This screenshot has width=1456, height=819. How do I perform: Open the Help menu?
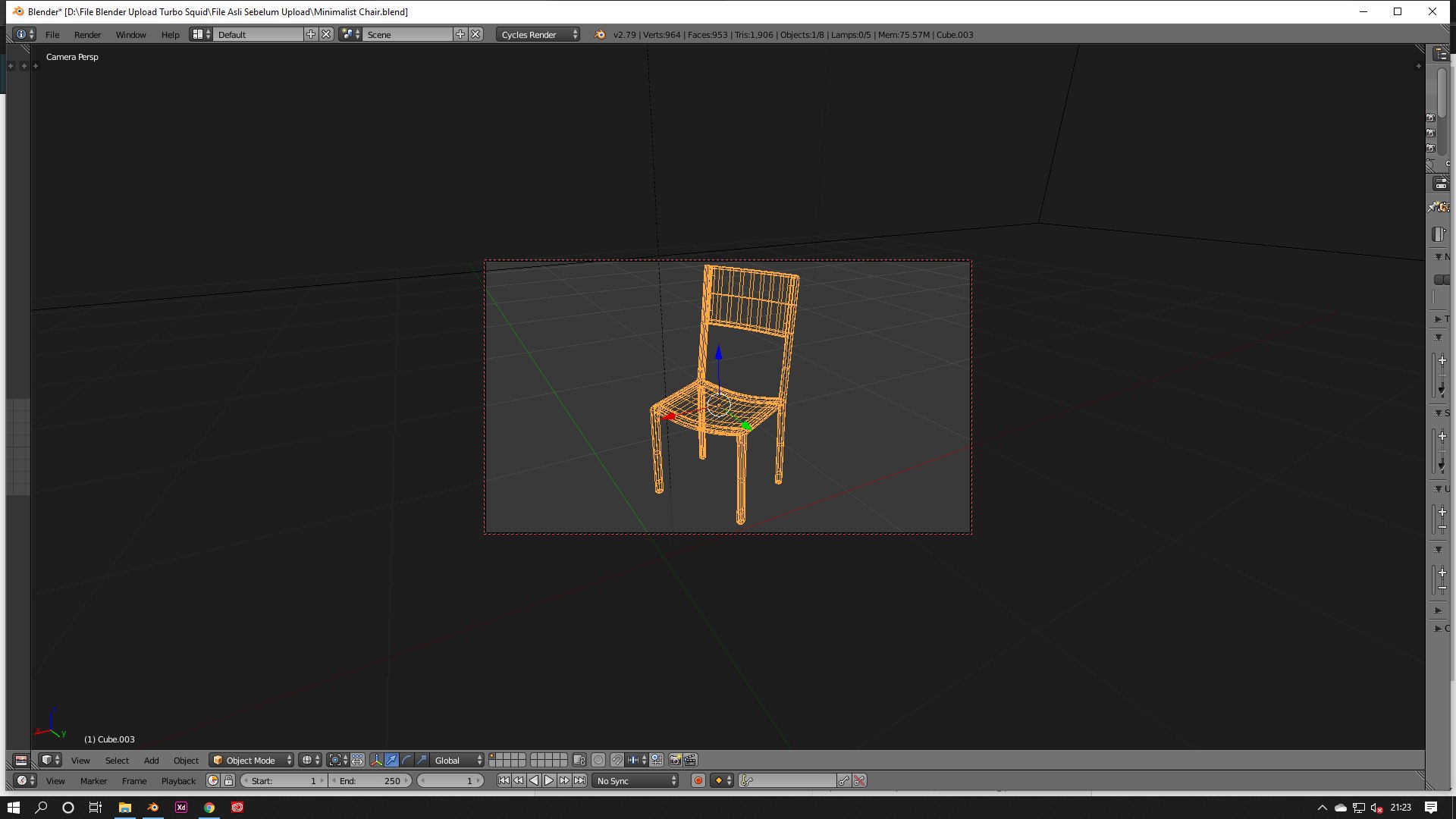[170, 35]
